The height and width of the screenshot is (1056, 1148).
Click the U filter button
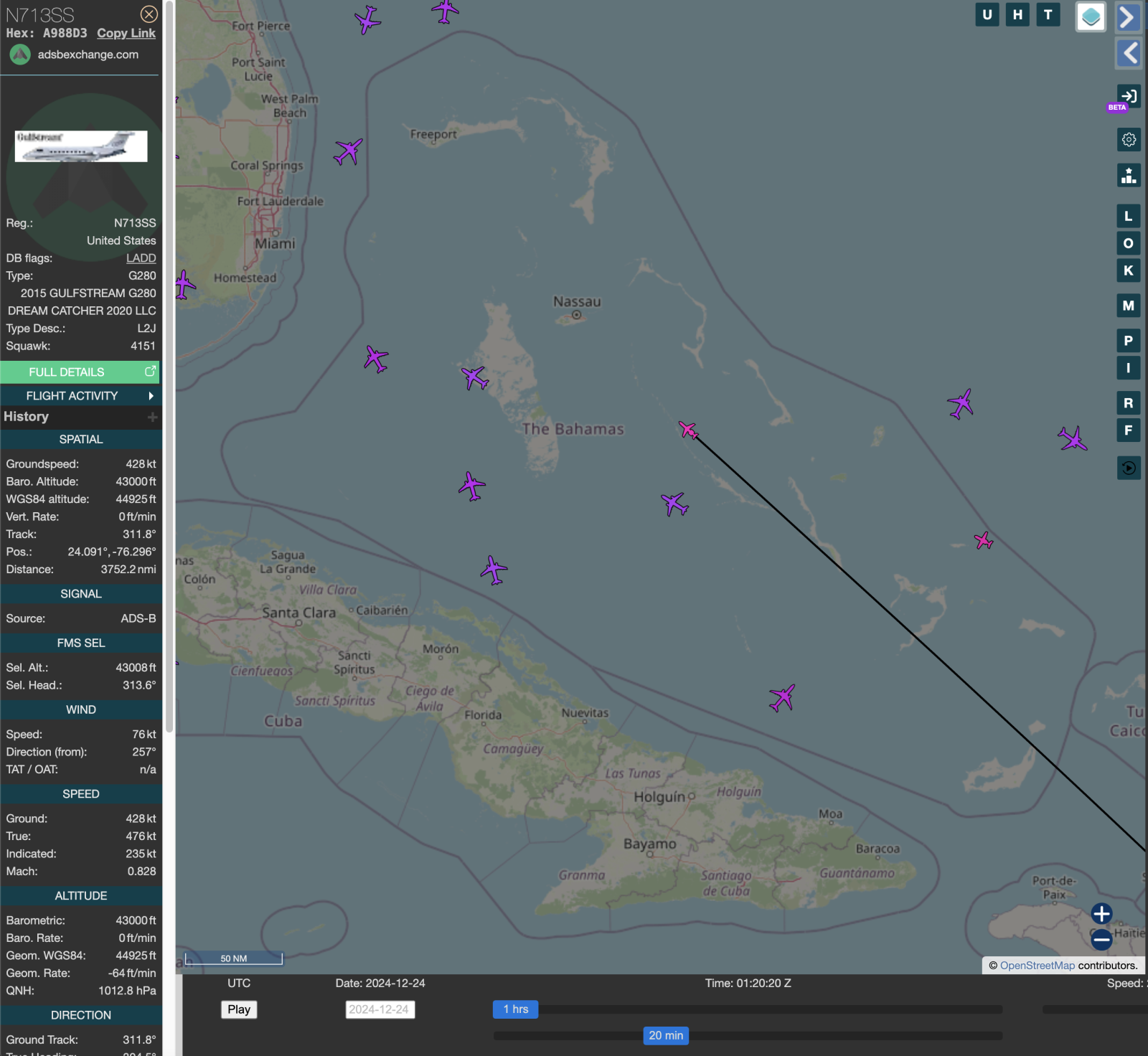pos(987,14)
